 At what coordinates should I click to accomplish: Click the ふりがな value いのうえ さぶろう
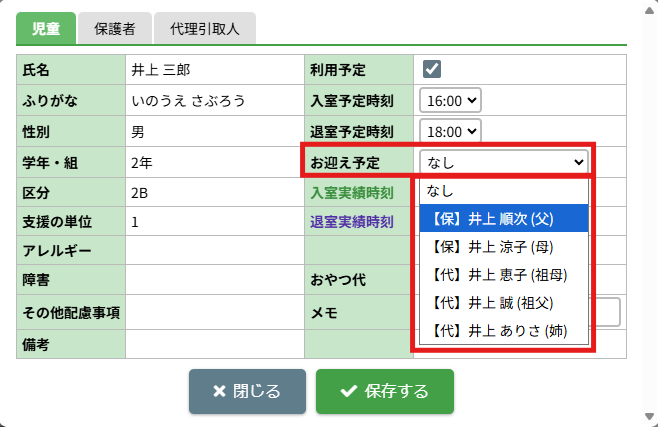[x=188, y=101]
